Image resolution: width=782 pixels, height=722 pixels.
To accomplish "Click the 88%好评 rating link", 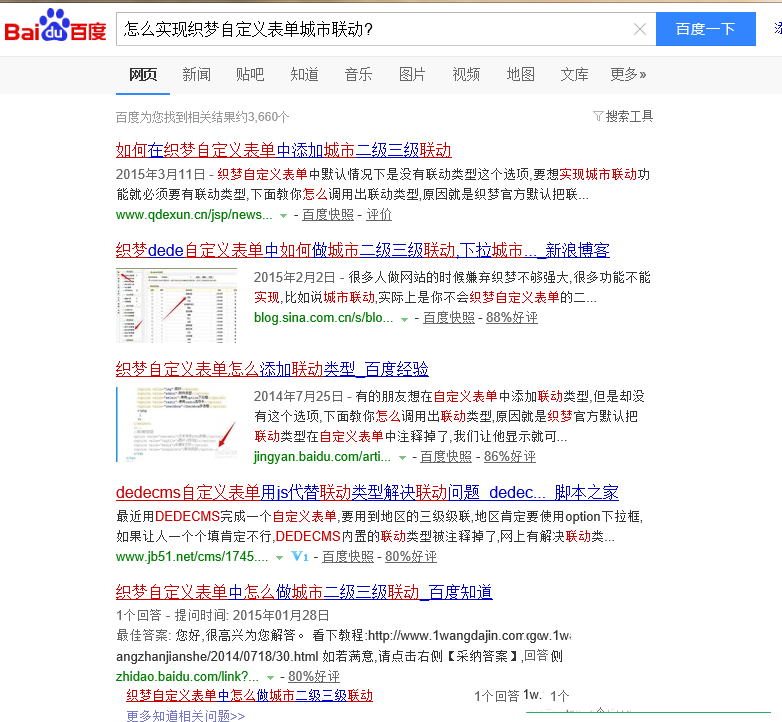I will click(512, 318).
